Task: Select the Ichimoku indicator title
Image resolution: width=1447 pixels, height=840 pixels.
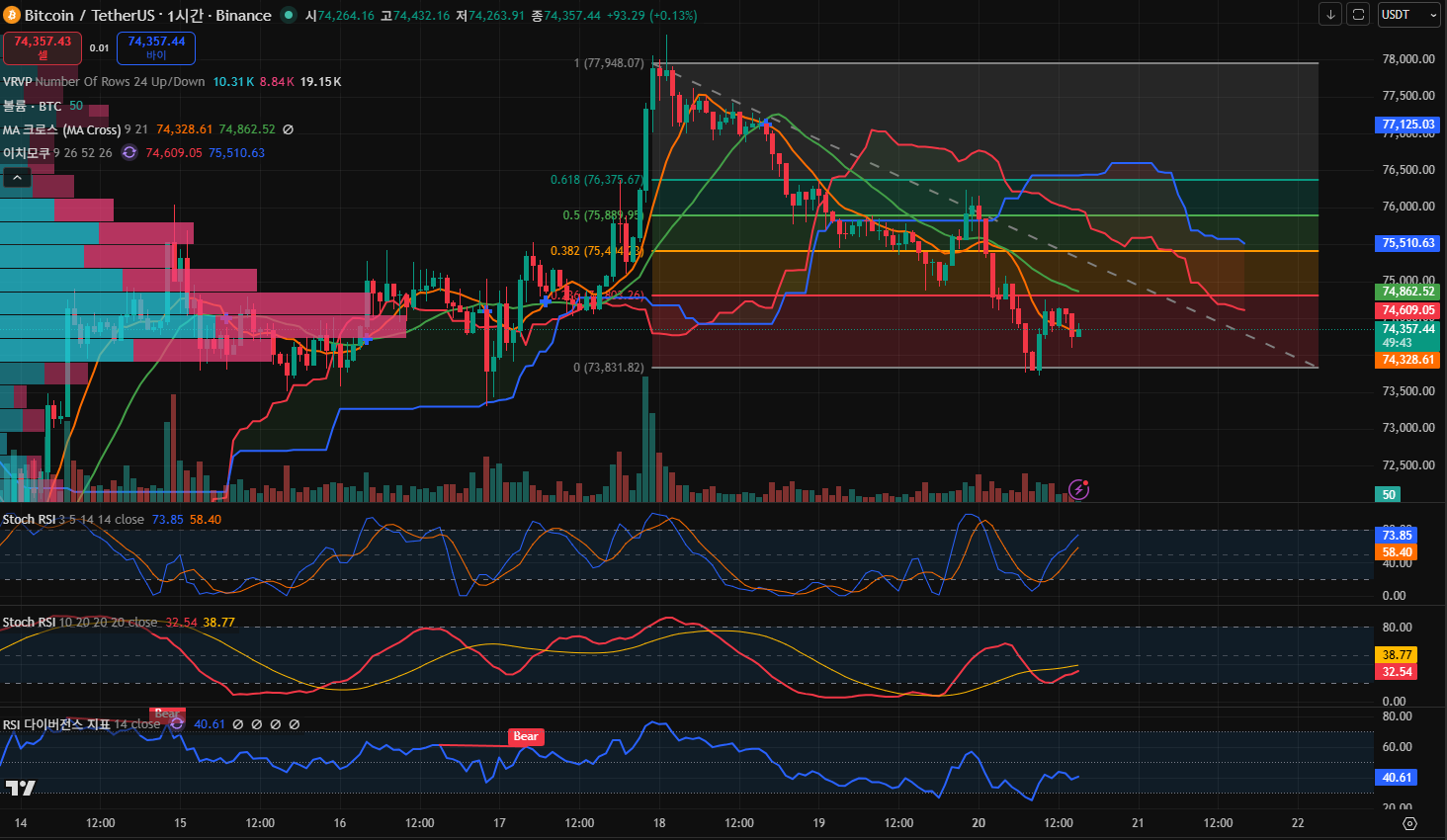Action: coord(27,153)
